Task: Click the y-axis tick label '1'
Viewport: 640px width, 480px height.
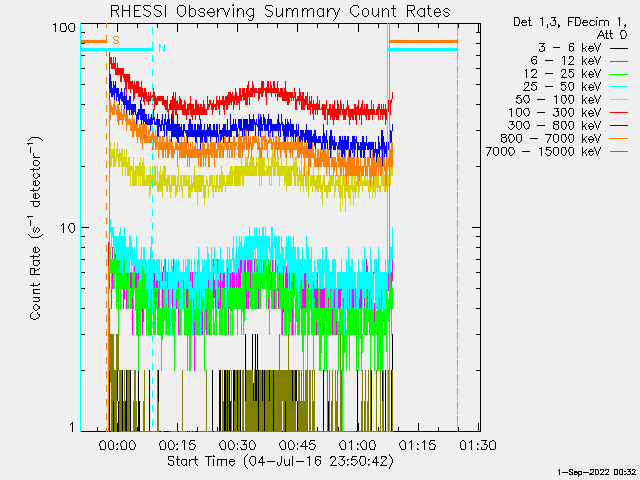Action: pos(72,427)
